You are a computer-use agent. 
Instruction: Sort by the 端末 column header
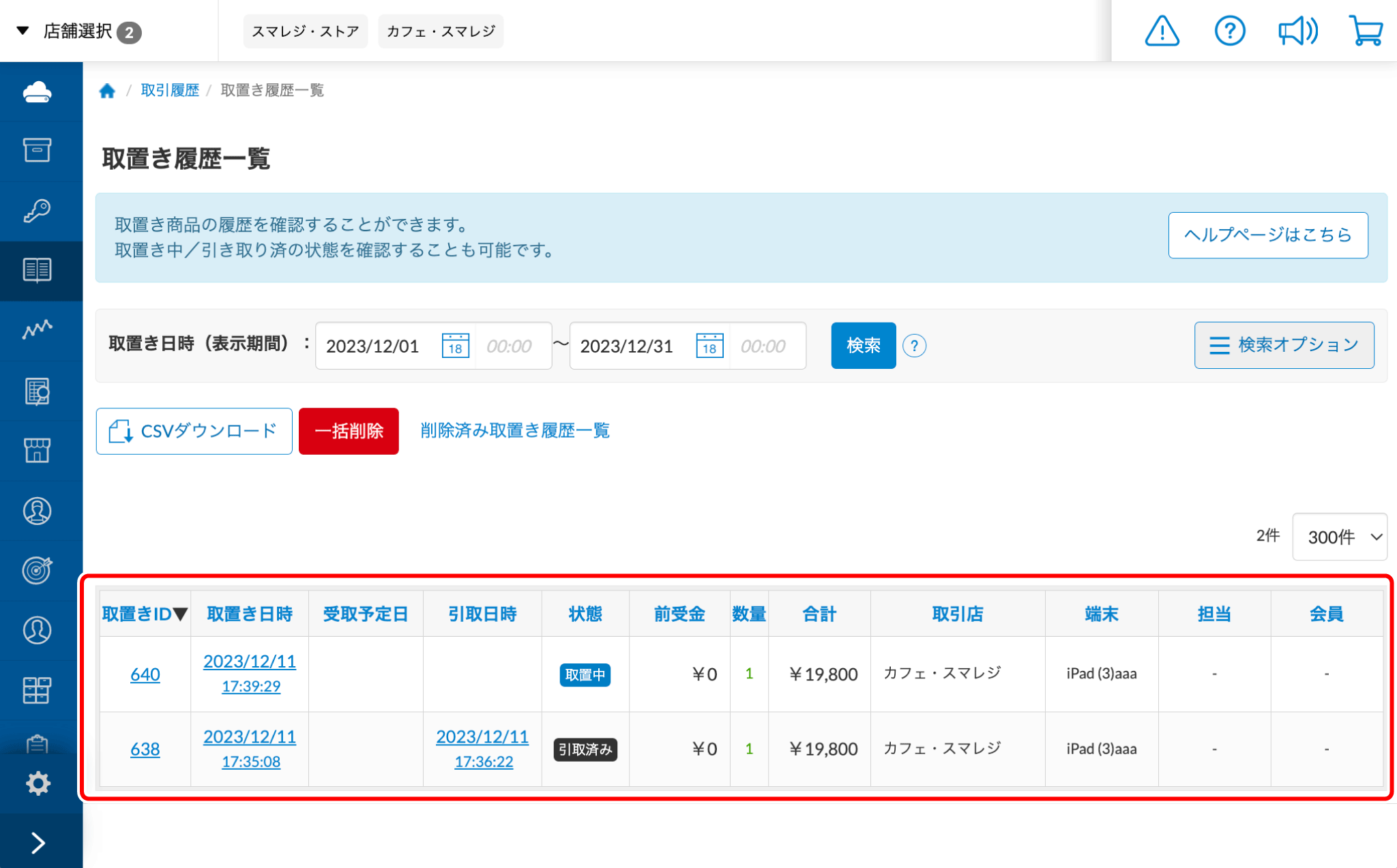pos(1102,614)
